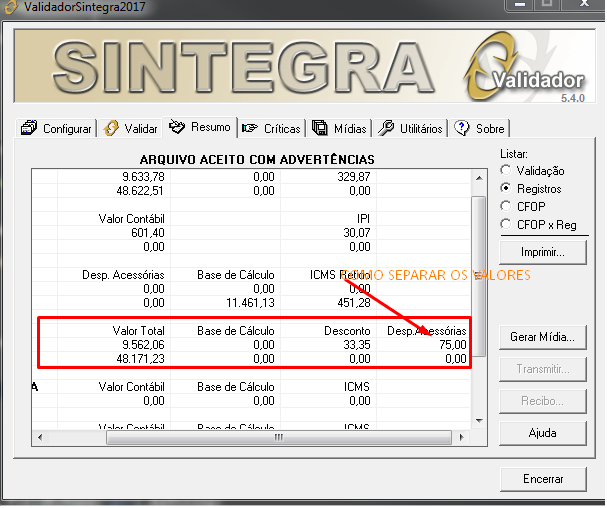607x508 pixels.
Task: Click the Transmitir button
Action: pyautogui.click(x=543, y=369)
